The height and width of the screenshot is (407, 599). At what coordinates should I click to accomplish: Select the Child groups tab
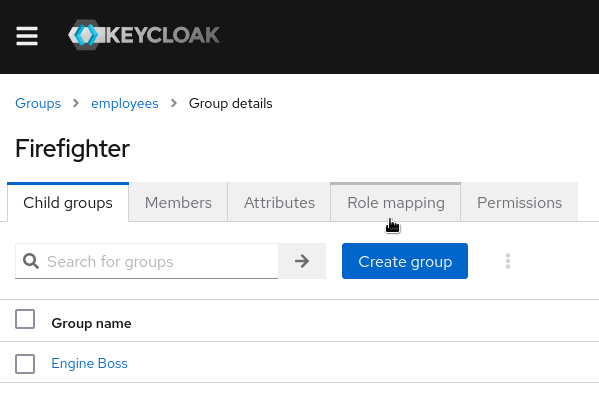click(68, 203)
